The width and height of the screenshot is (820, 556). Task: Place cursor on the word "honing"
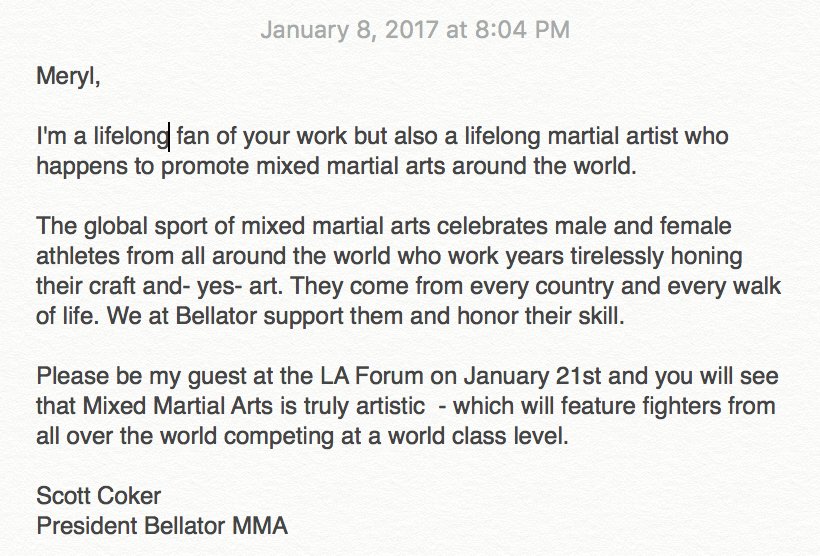point(707,256)
